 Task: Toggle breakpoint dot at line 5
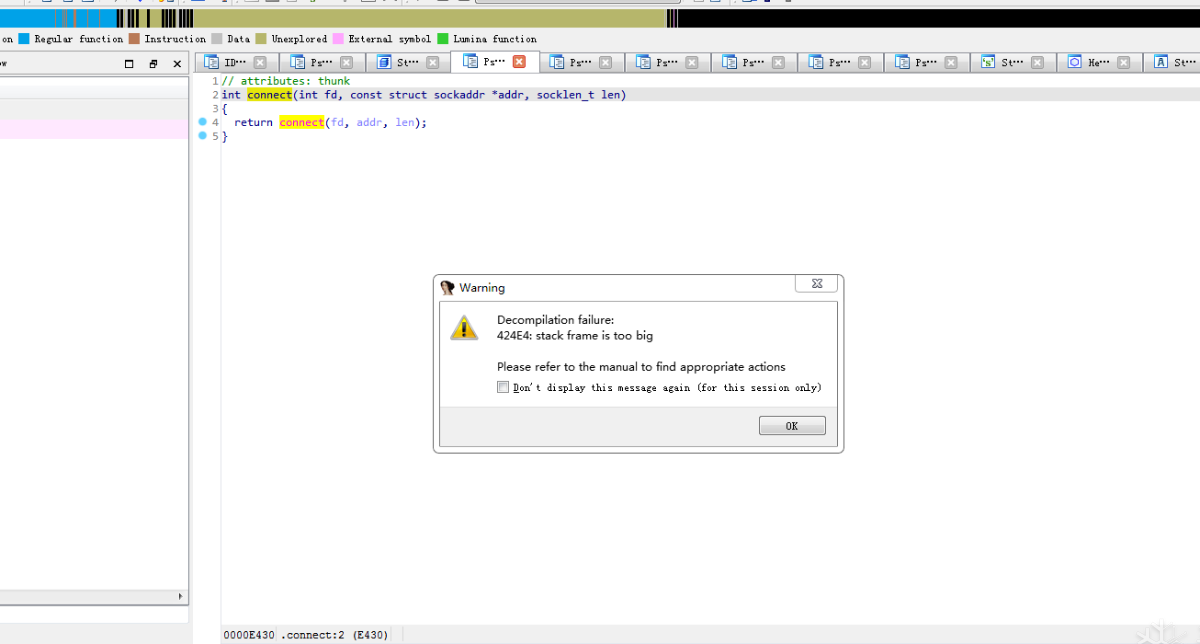pyautogui.click(x=202, y=135)
